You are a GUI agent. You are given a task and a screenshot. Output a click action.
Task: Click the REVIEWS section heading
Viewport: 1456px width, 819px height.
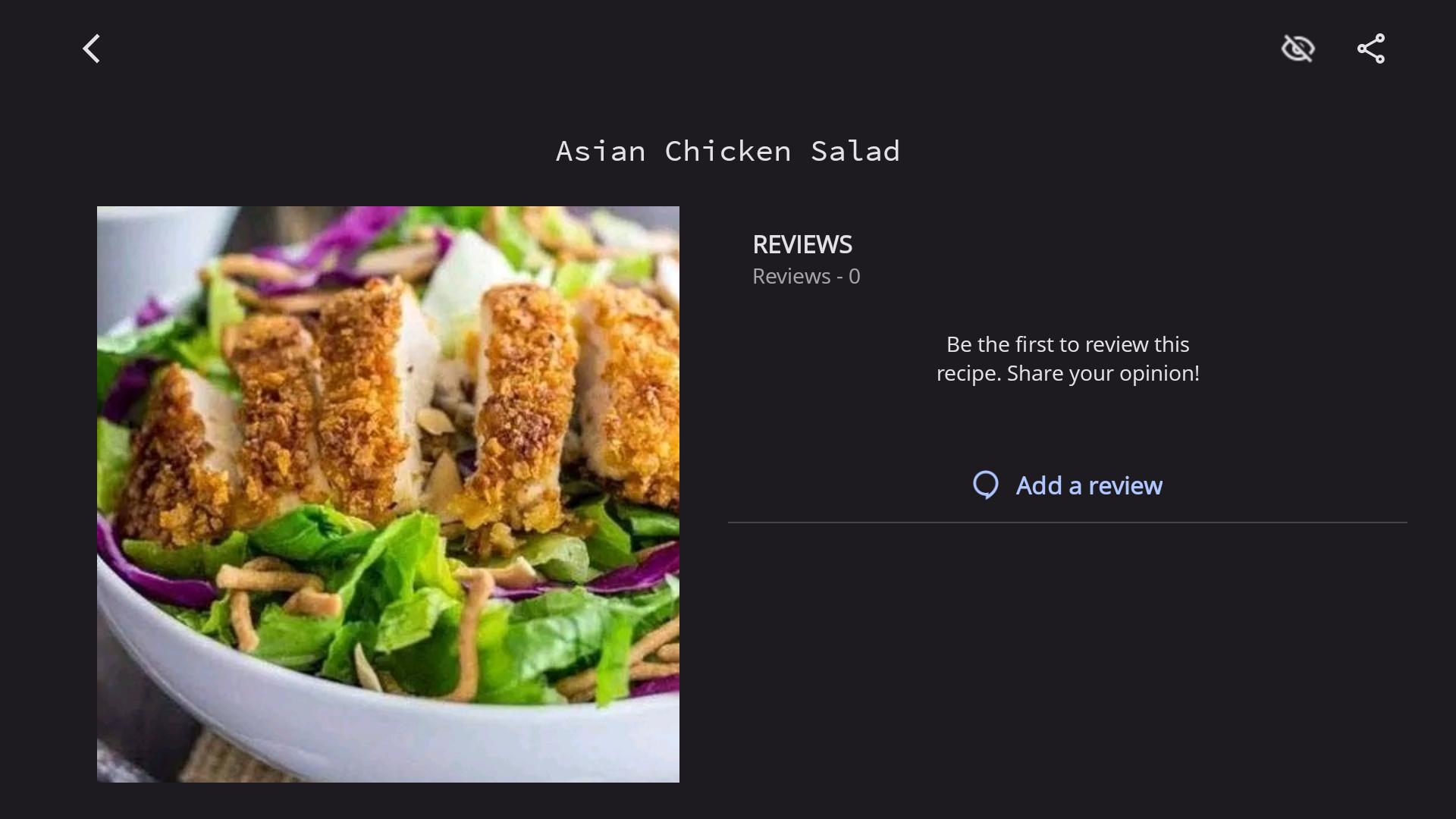click(x=802, y=244)
